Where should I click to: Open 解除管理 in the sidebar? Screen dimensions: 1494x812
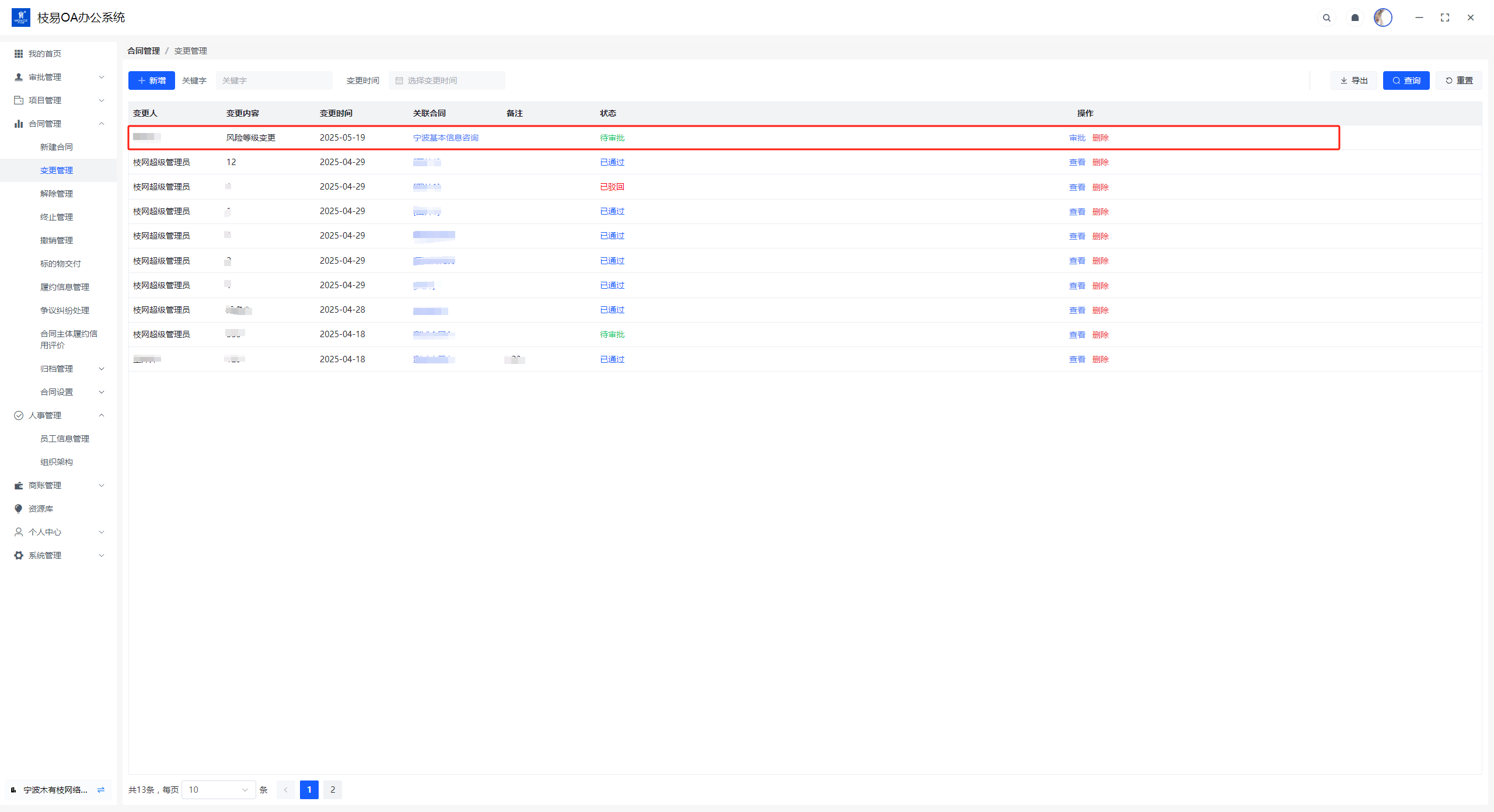57,194
